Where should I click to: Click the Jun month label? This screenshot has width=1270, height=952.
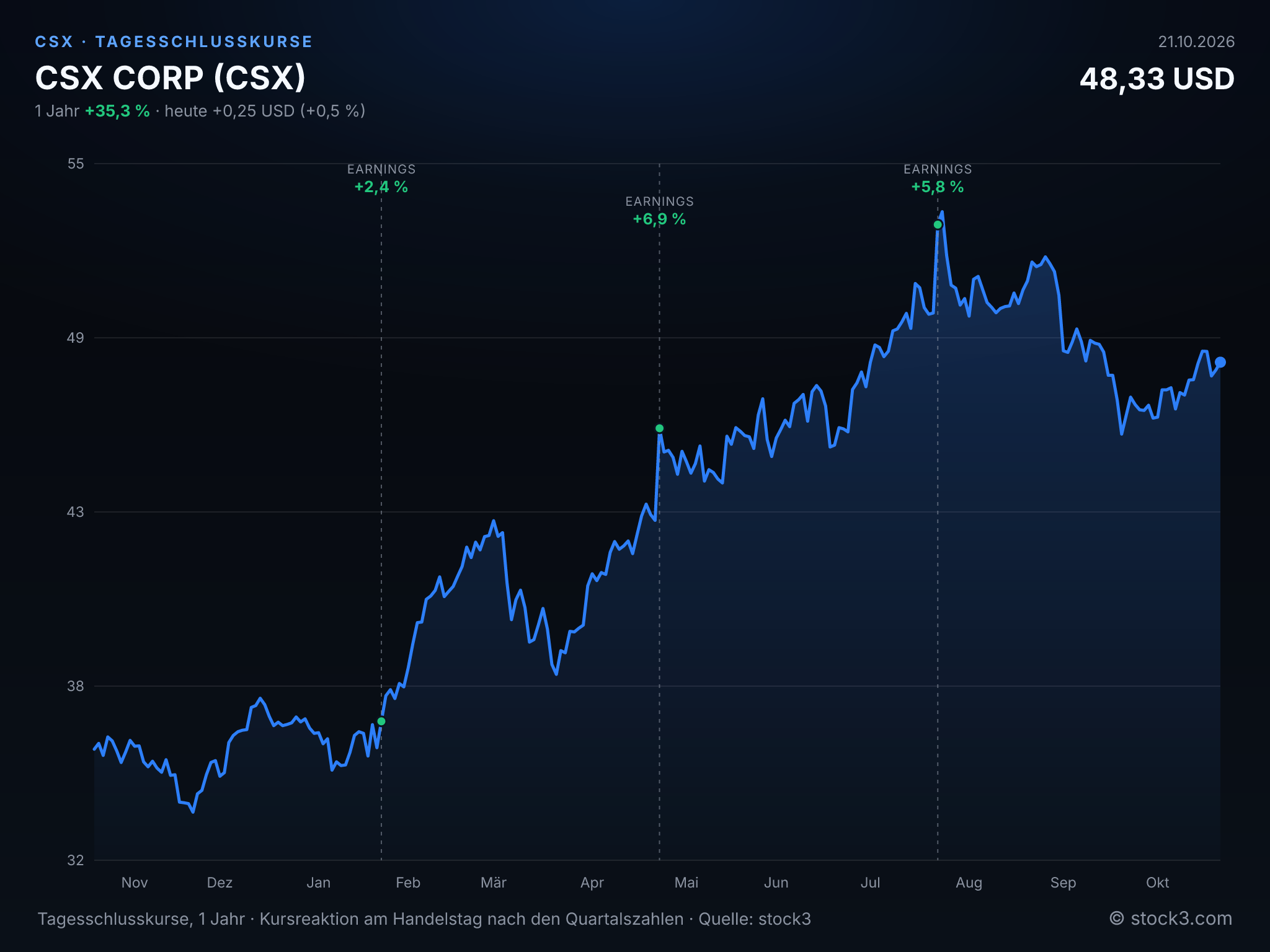776,883
